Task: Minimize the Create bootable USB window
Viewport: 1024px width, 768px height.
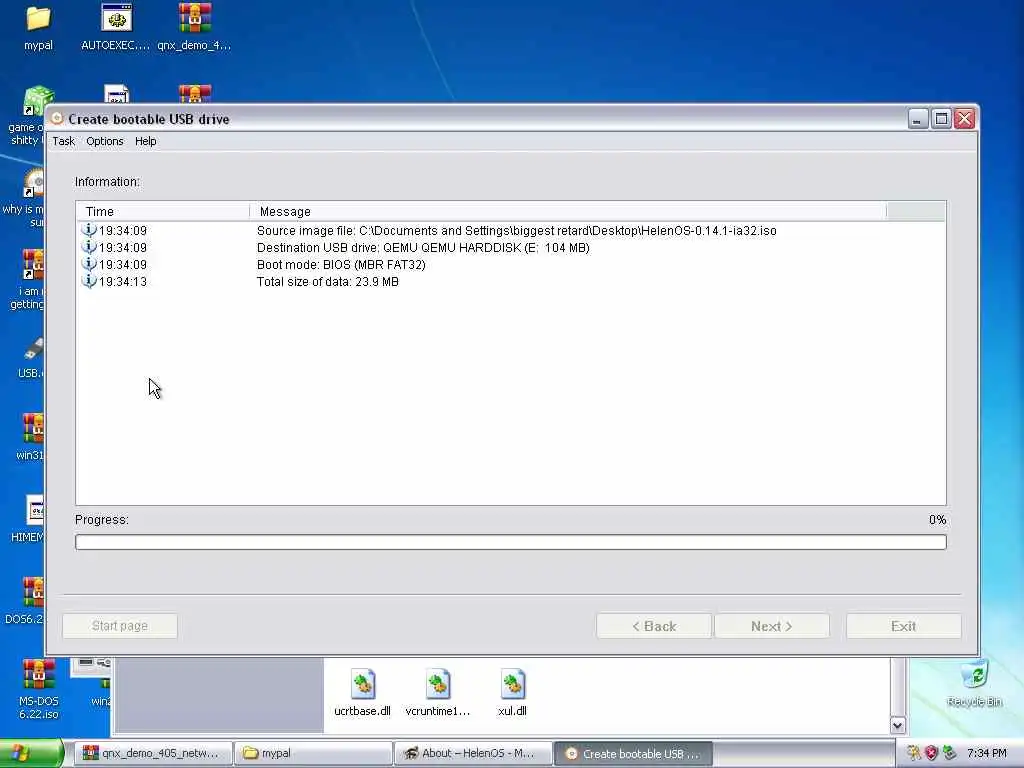Action: 918,119
